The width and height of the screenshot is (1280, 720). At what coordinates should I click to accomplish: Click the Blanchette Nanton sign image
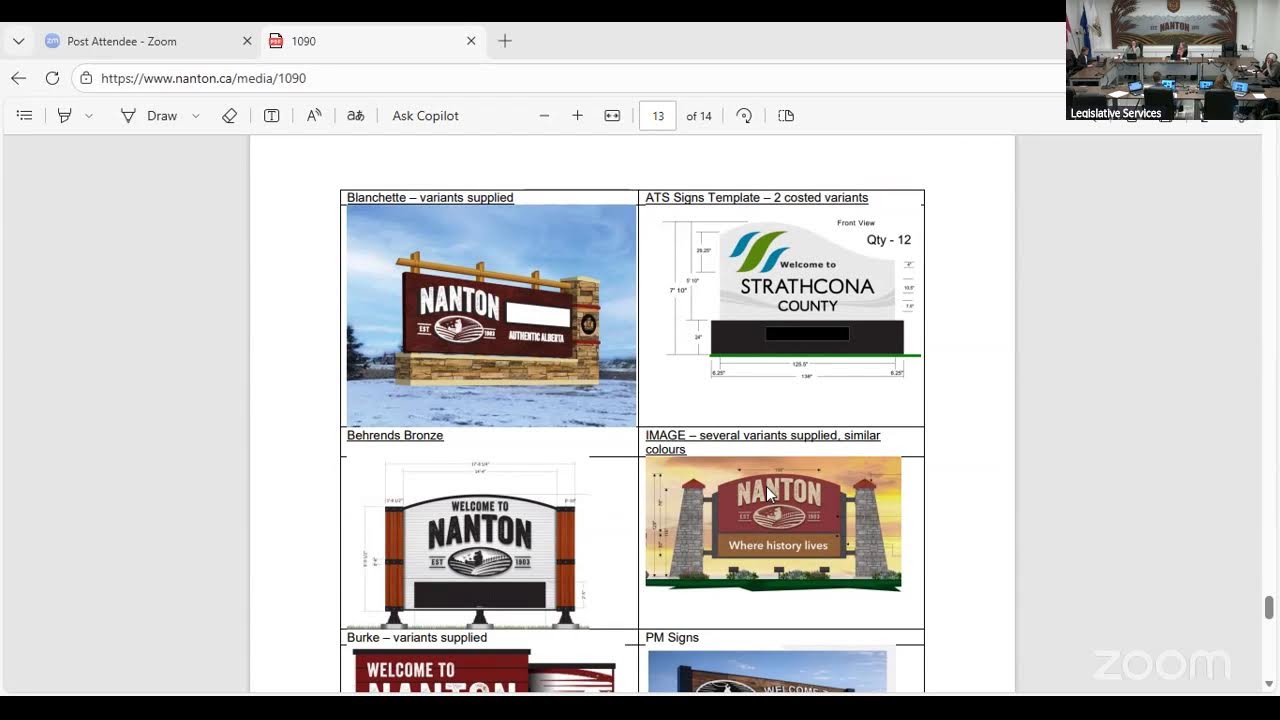(491, 316)
